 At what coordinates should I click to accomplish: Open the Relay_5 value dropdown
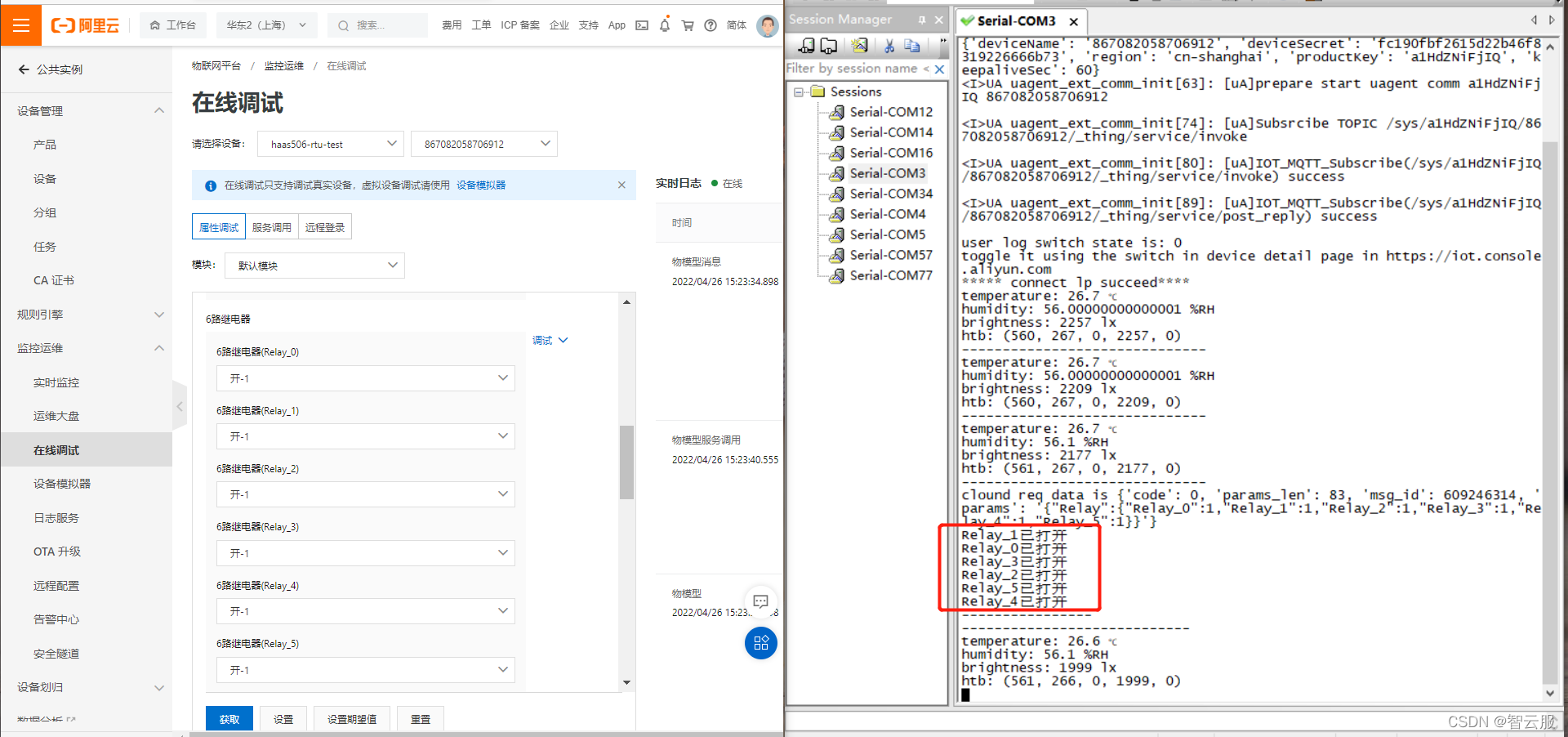pyautogui.click(x=365, y=670)
